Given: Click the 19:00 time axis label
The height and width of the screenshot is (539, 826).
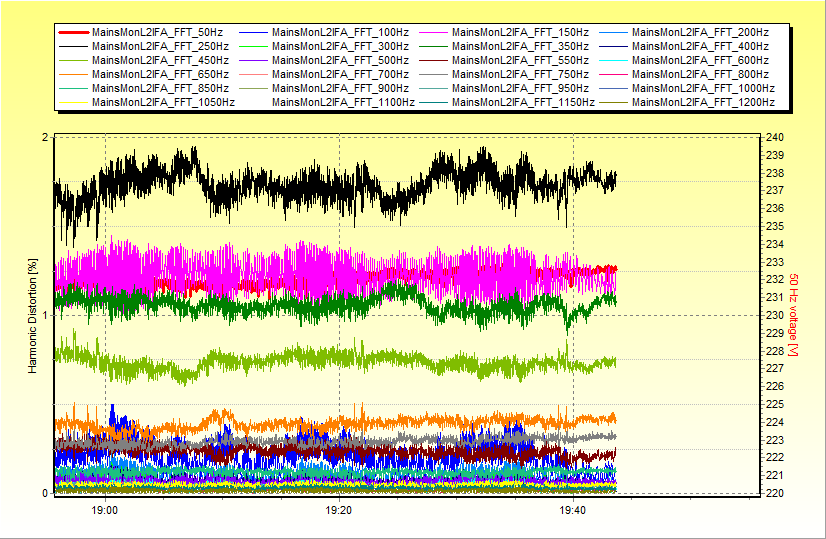Looking at the screenshot, I should pyautogui.click(x=105, y=510).
